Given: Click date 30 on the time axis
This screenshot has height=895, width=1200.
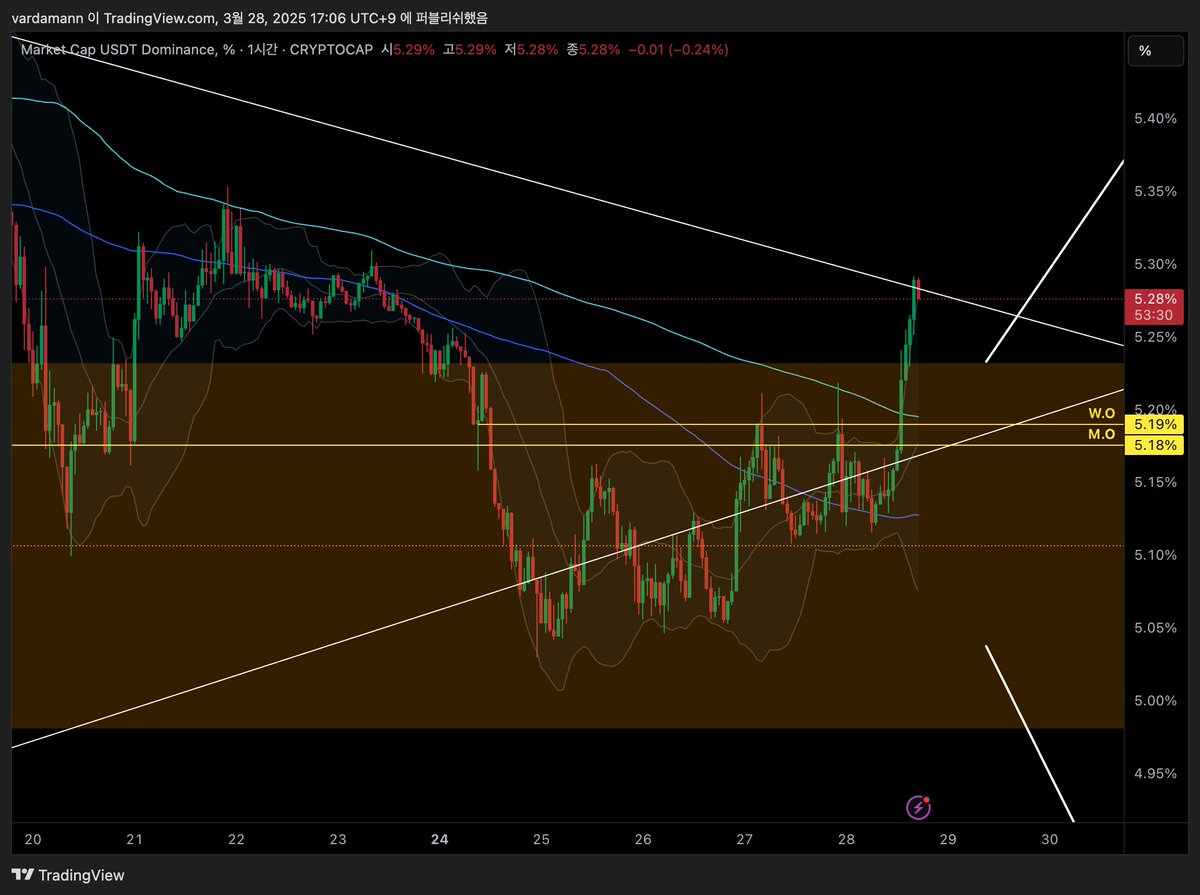Looking at the screenshot, I should coord(1050,840).
